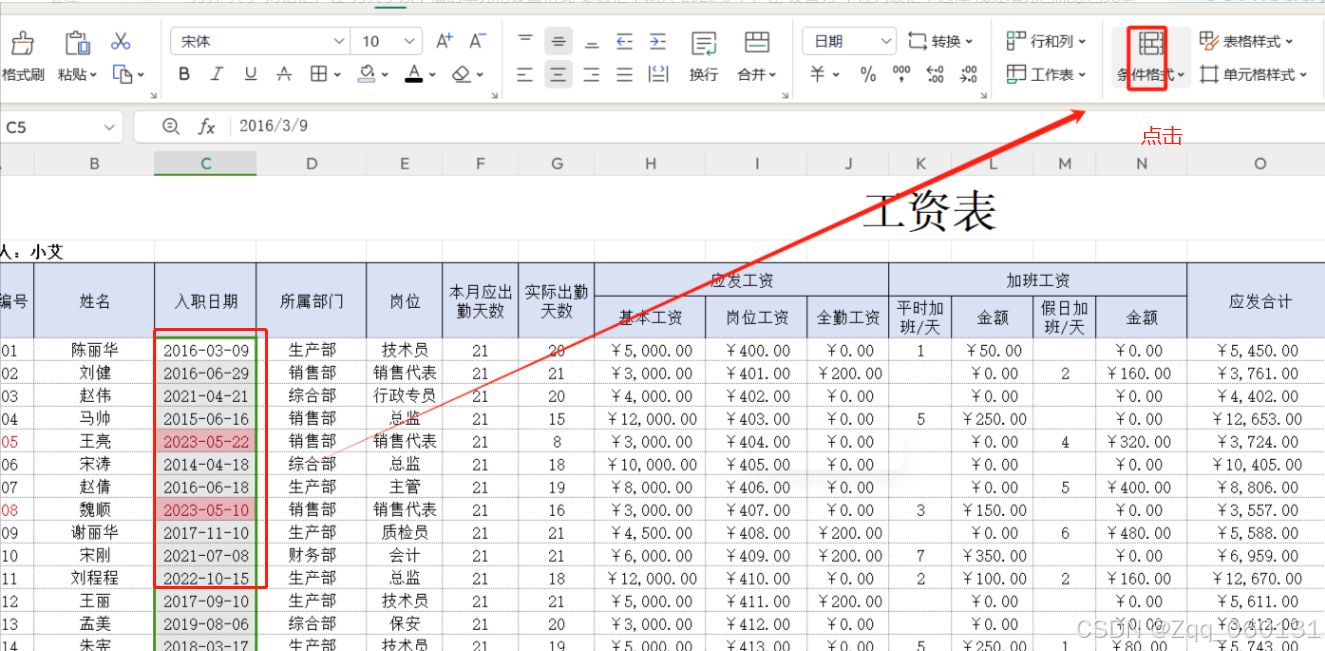Click the Cut scissors icon

pos(121,41)
